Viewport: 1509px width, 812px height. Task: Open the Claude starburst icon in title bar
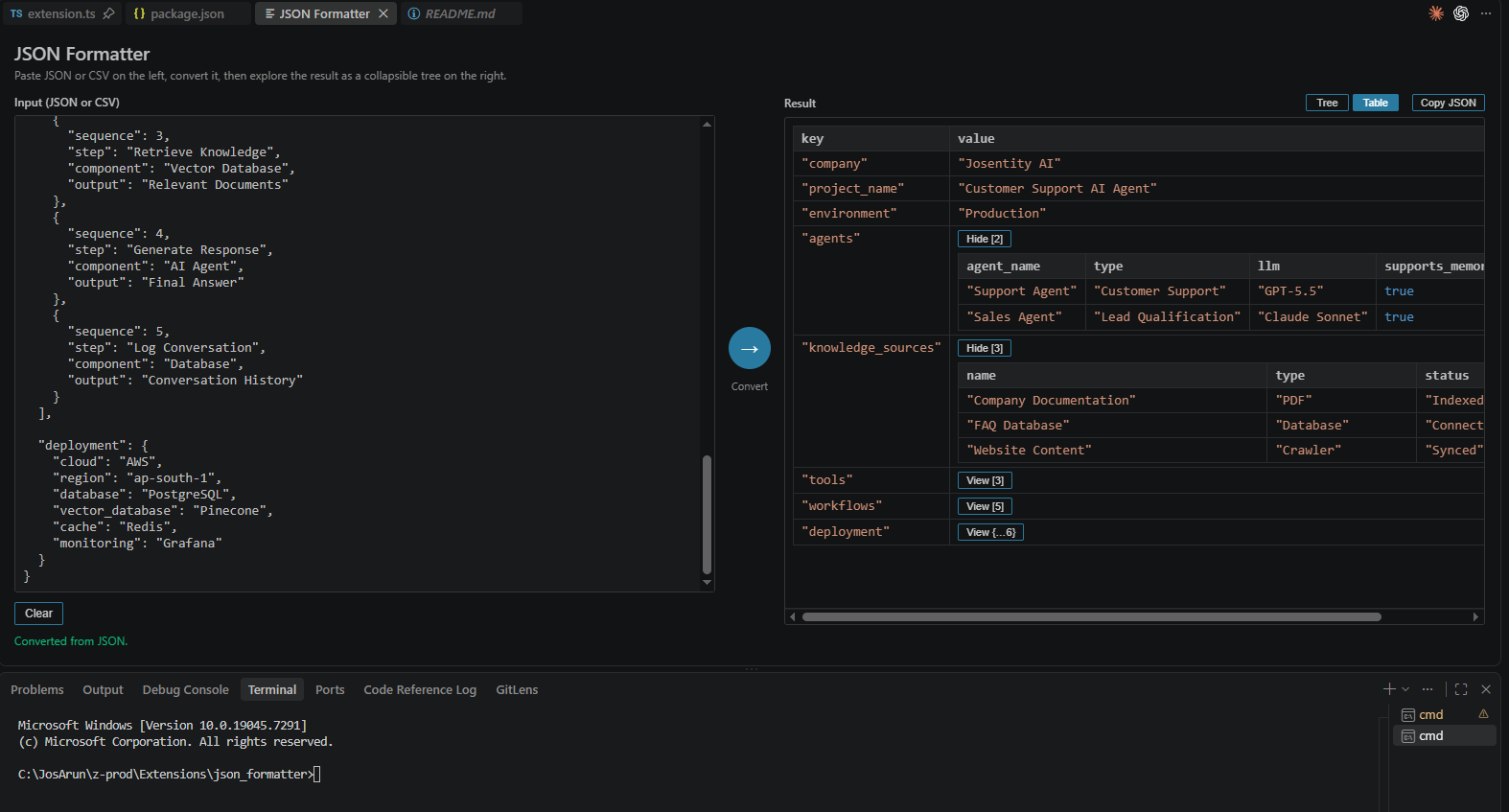[x=1436, y=13]
